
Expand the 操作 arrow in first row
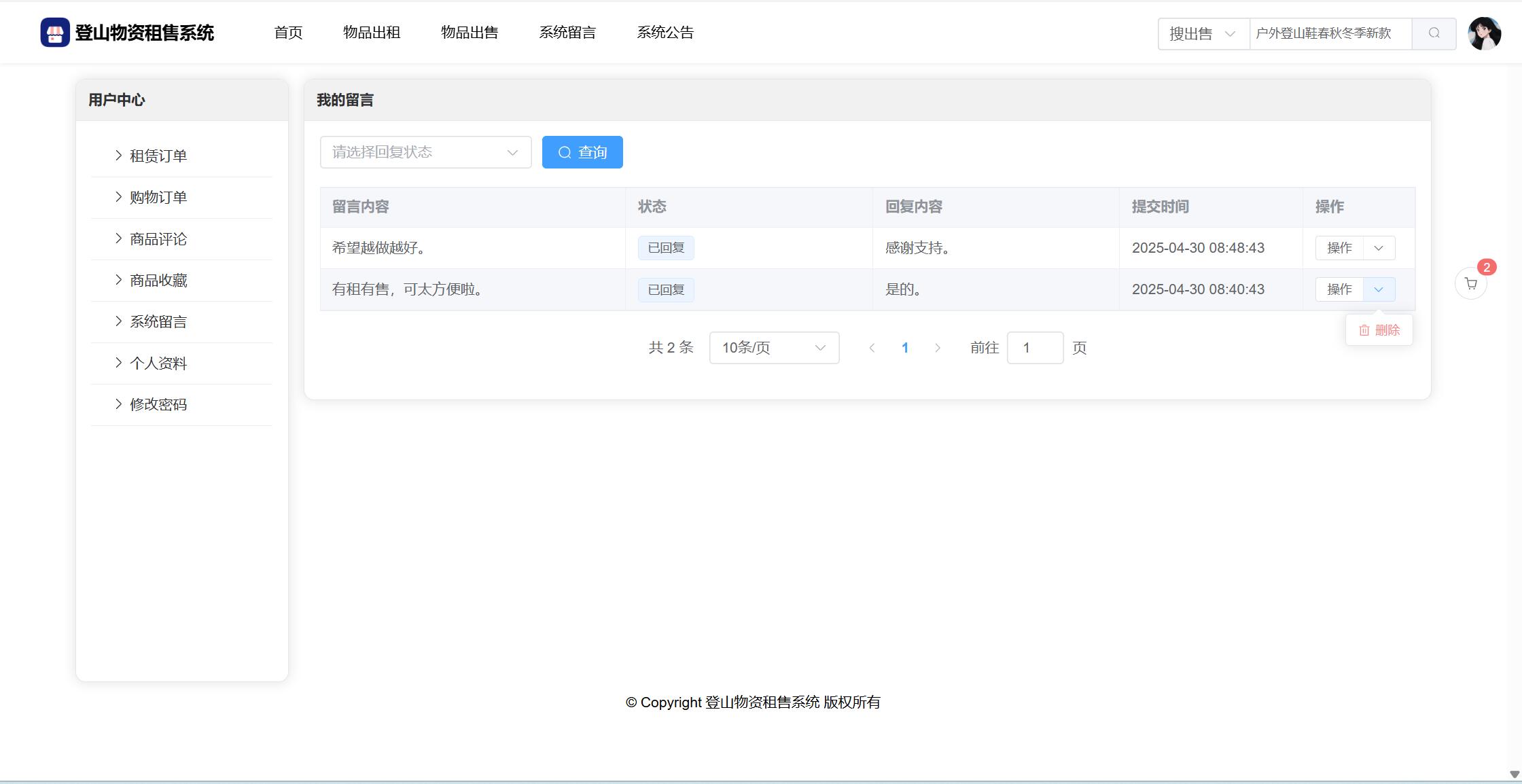(x=1379, y=248)
